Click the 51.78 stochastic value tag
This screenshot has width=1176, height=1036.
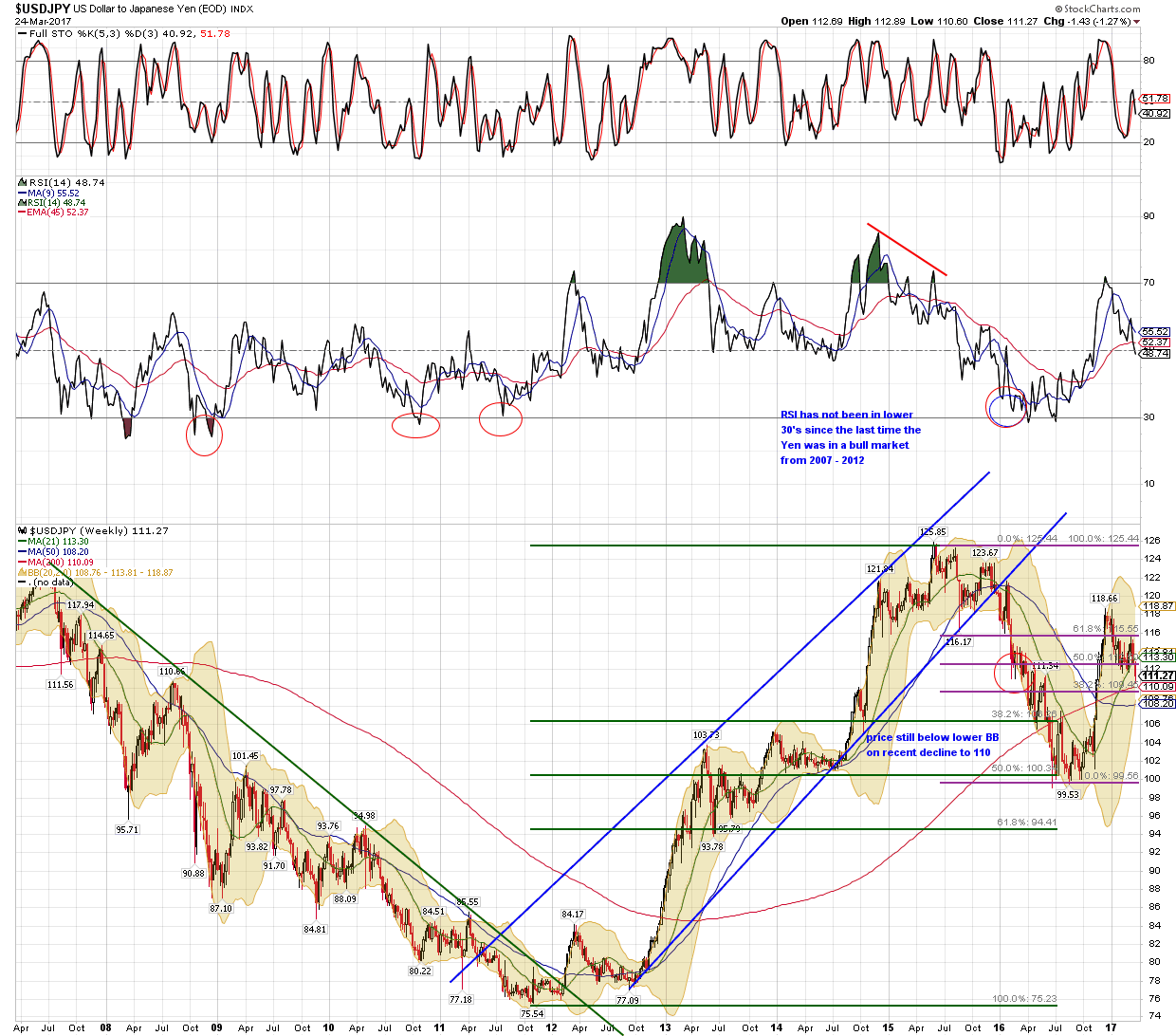coord(1154,99)
